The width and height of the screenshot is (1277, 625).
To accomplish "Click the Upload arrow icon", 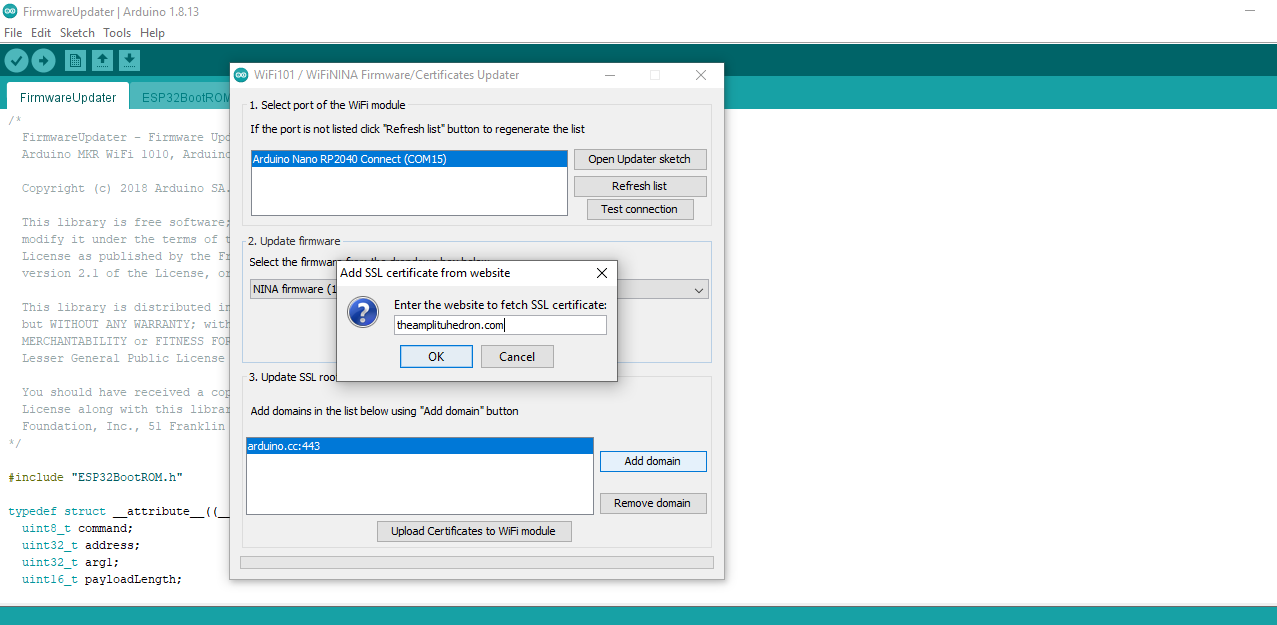I will (x=43, y=61).
